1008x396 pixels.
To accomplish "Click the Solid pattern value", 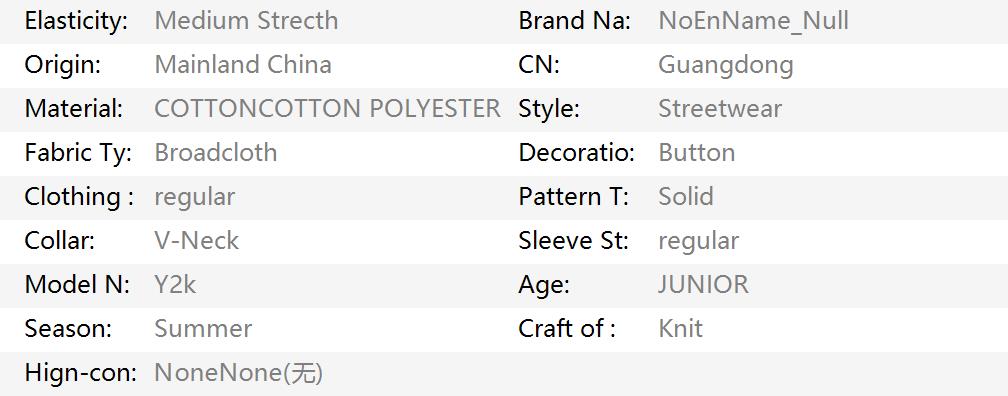I will tap(686, 196).
